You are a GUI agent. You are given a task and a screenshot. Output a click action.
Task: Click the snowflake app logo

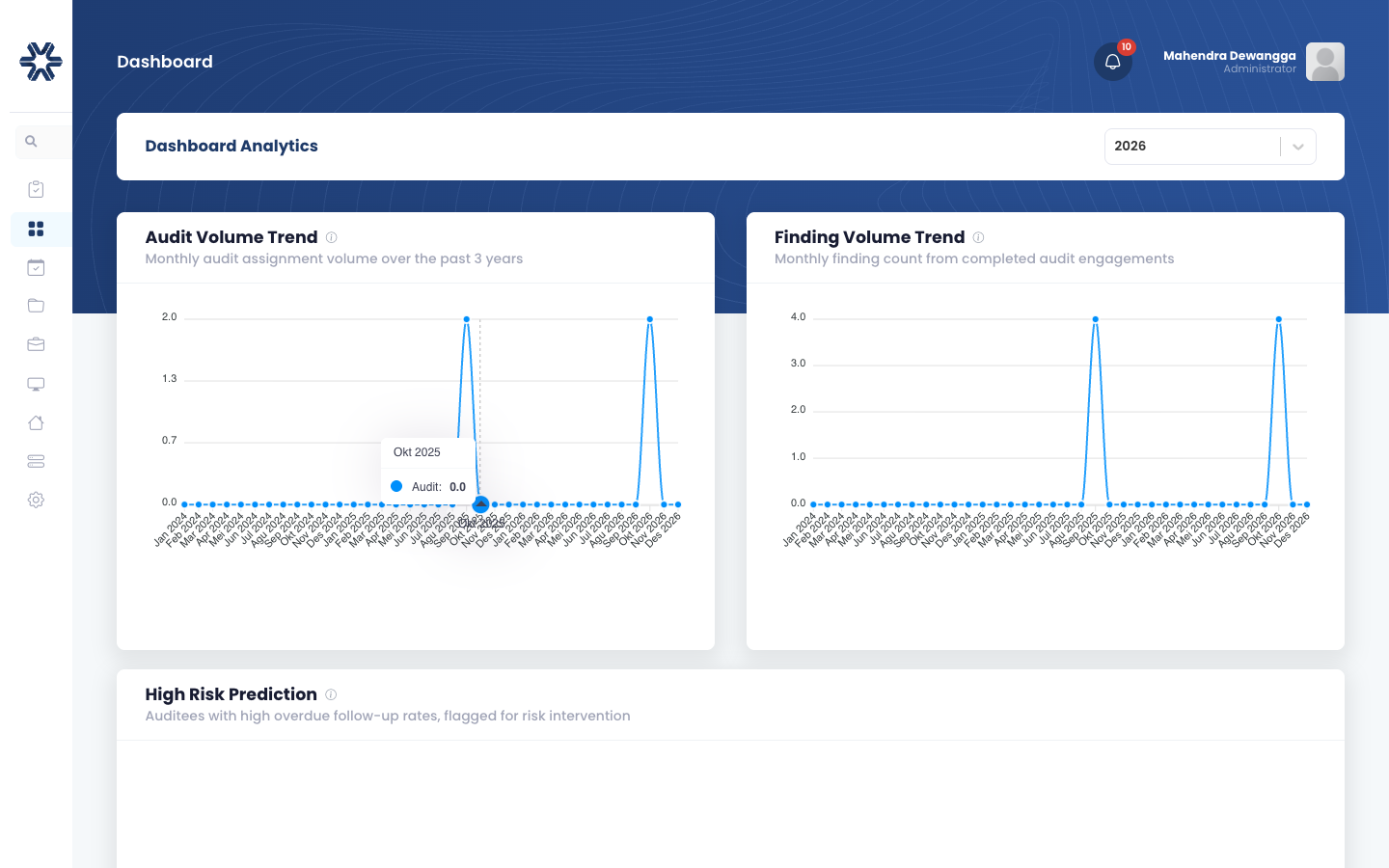point(41,62)
